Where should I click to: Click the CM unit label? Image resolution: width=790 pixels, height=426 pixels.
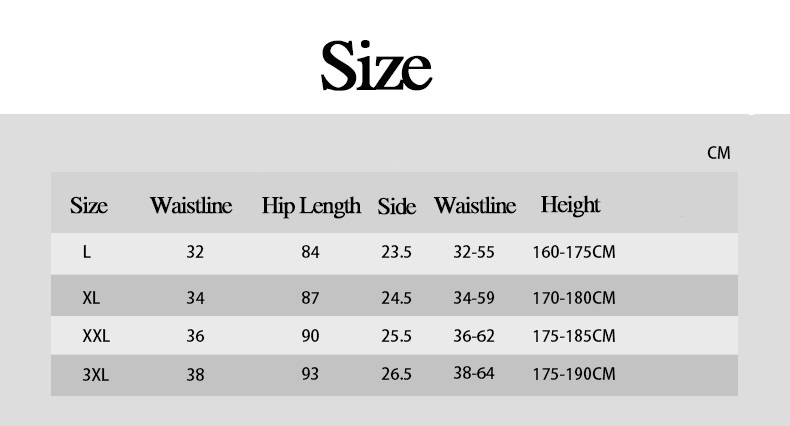[719, 153]
